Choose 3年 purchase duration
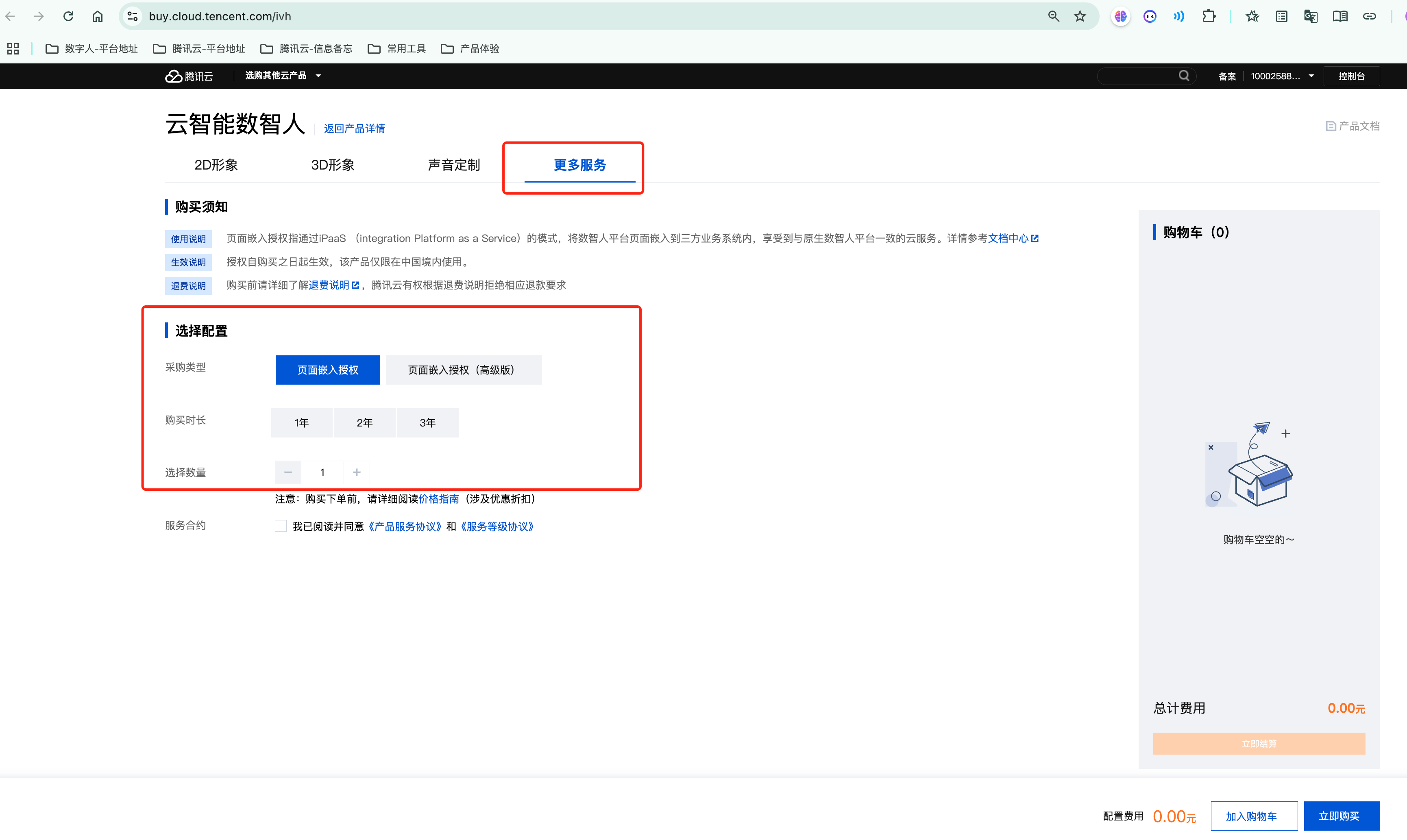This screenshot has height=840, width=1407. coord(427,422)
